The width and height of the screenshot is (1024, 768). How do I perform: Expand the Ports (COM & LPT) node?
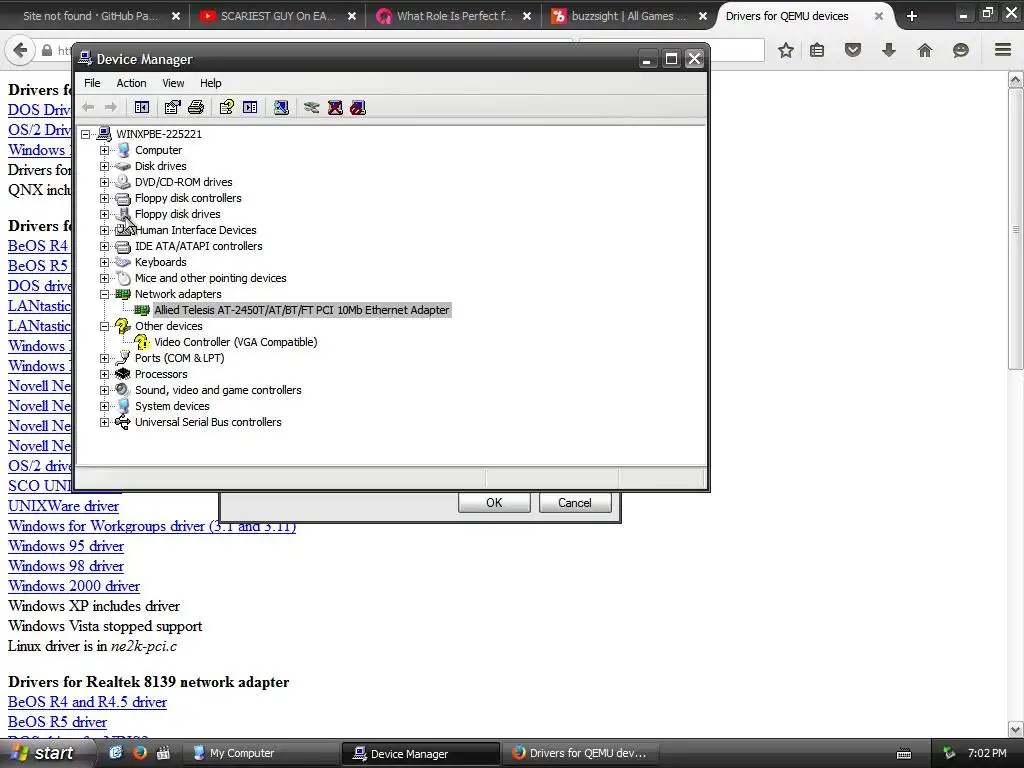click(104, 359)
